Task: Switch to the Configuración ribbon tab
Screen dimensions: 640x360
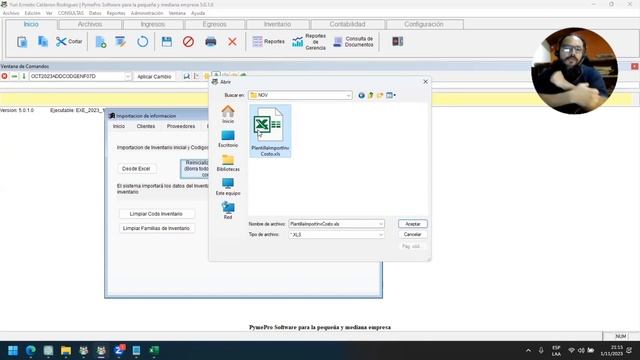Action: (x=424, y=24)
